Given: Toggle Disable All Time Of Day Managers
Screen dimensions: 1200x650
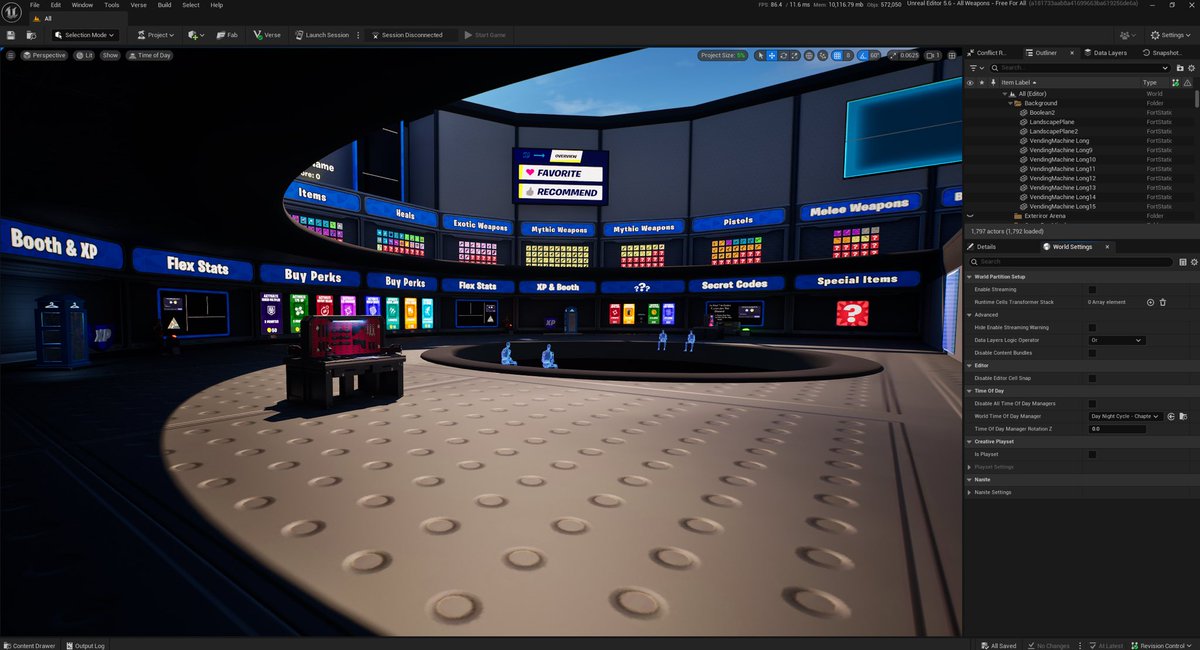Looking at the screenshot, I should (x=1092, y=403).
